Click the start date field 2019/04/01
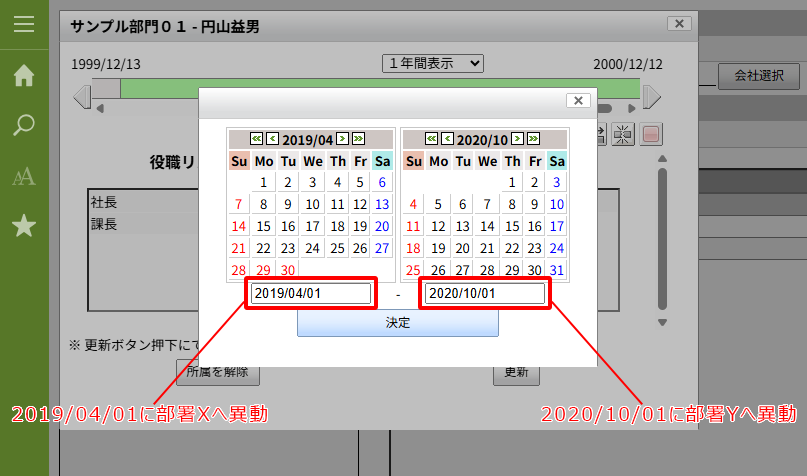Image resolution: width=807 pixels, height=476 pixels. coord(311,294)
